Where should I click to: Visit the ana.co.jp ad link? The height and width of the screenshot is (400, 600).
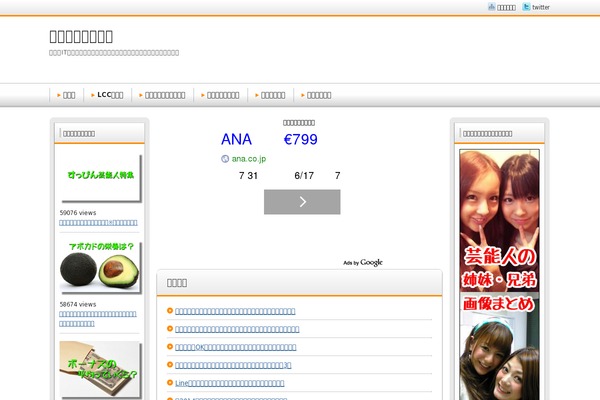click(249, 158)
